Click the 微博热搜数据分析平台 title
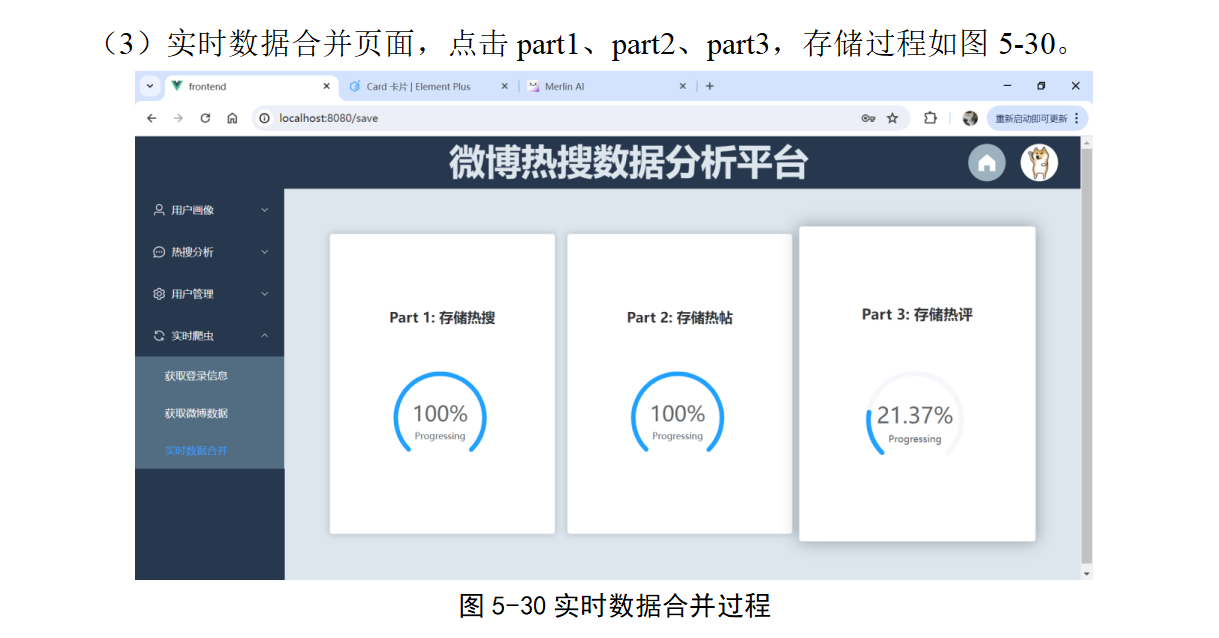This screenshot has height=638, width=1219. click(628, 163)
